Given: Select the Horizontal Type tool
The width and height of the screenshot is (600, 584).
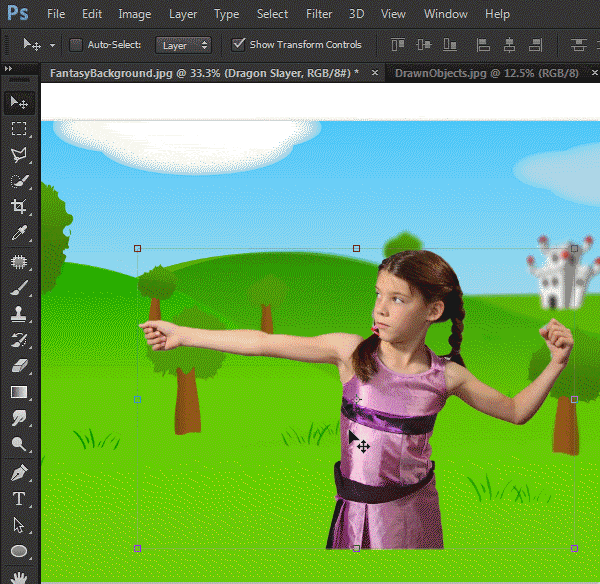Looking at the screenshot, I should click(19, 499).
